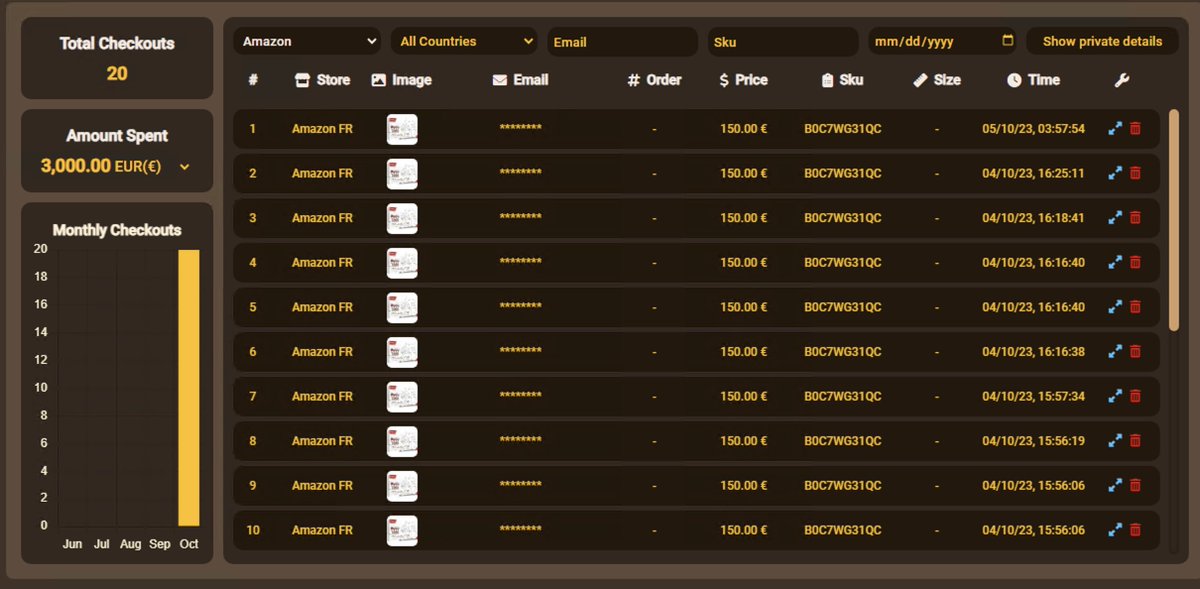The width and height of the screenshot is (1200, 589).
Task: Expand details for the 16:16:38 checkout
Action: tap(1115, 352)
